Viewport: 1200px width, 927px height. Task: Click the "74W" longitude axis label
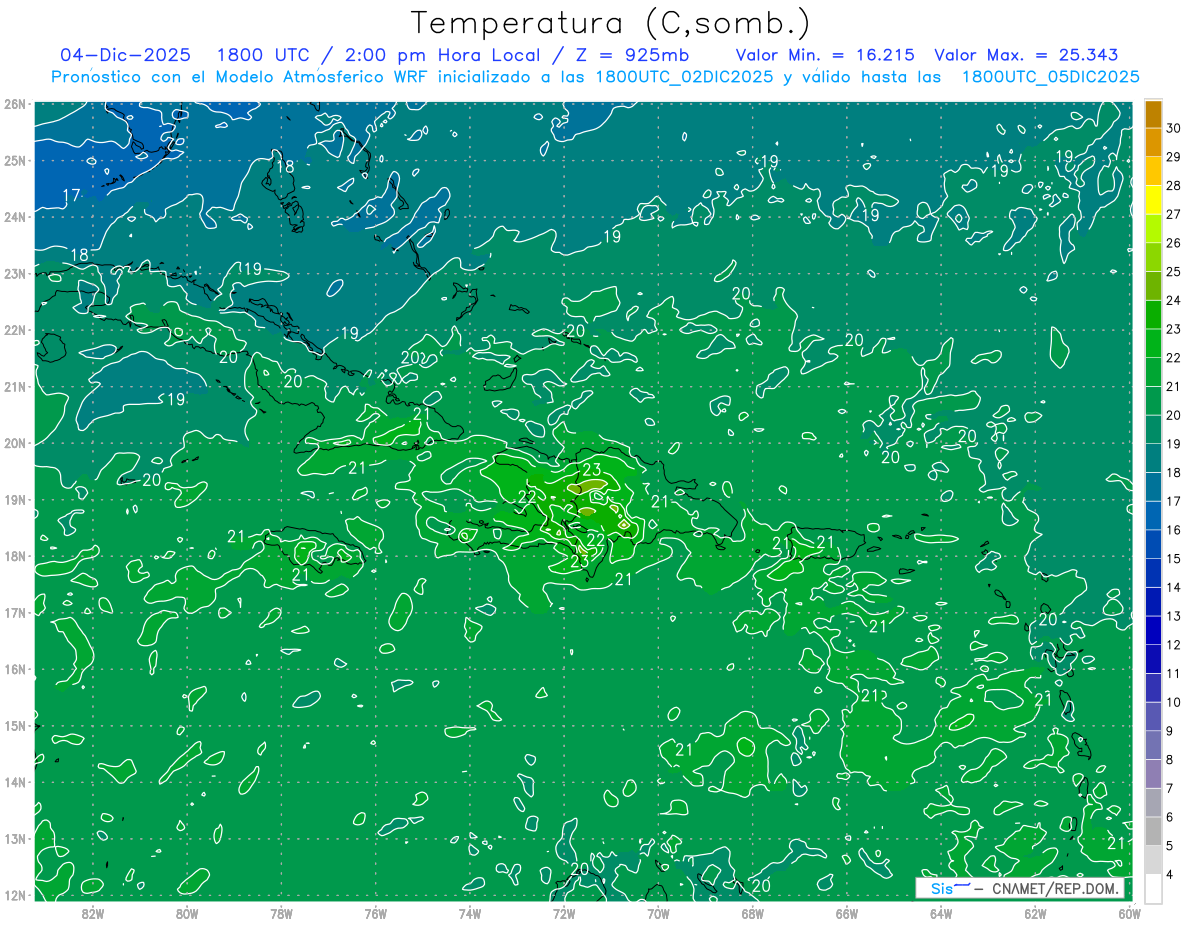469,914
